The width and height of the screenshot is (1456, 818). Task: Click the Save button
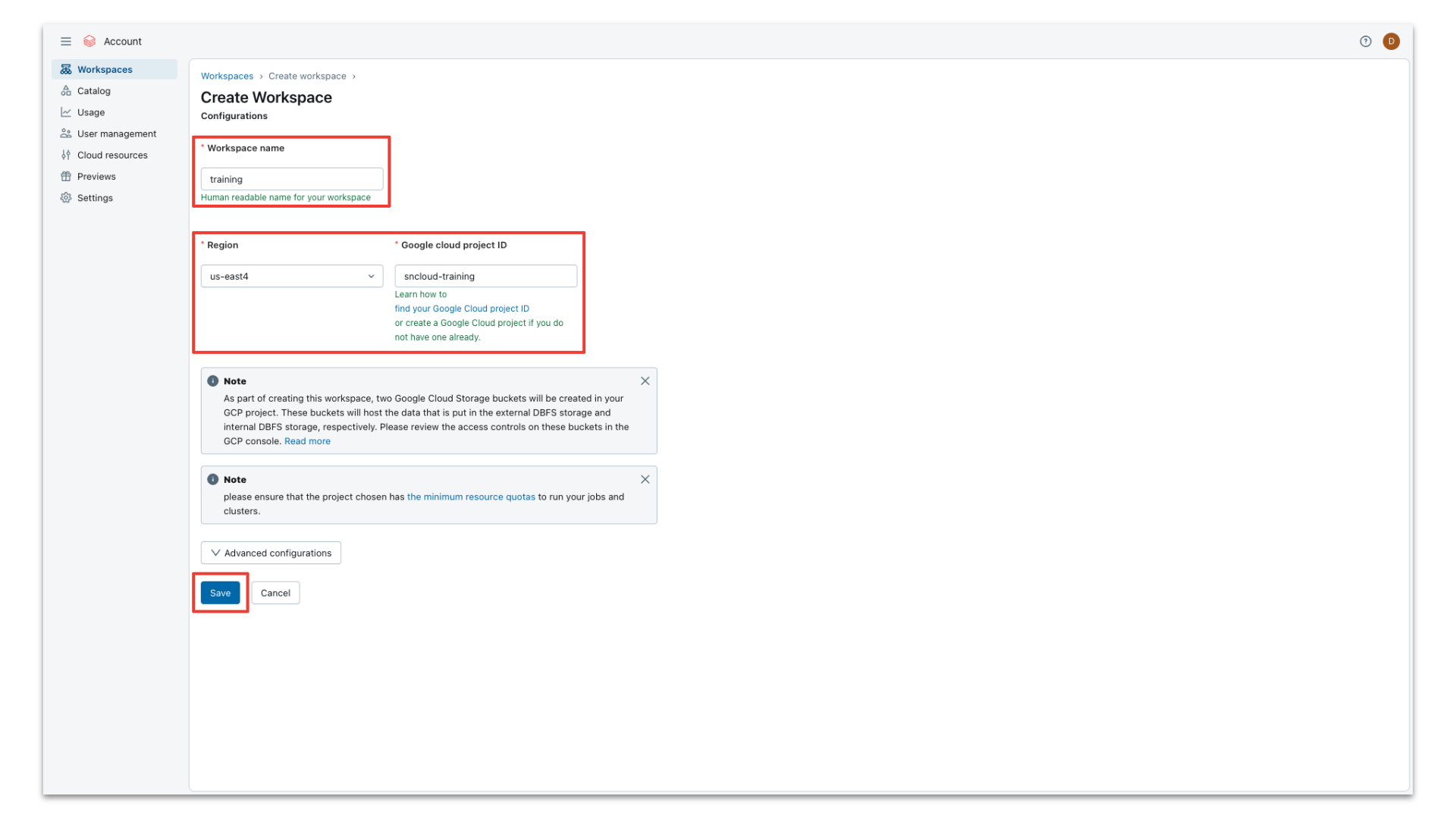pyautogui.click(x=220, y=593)
